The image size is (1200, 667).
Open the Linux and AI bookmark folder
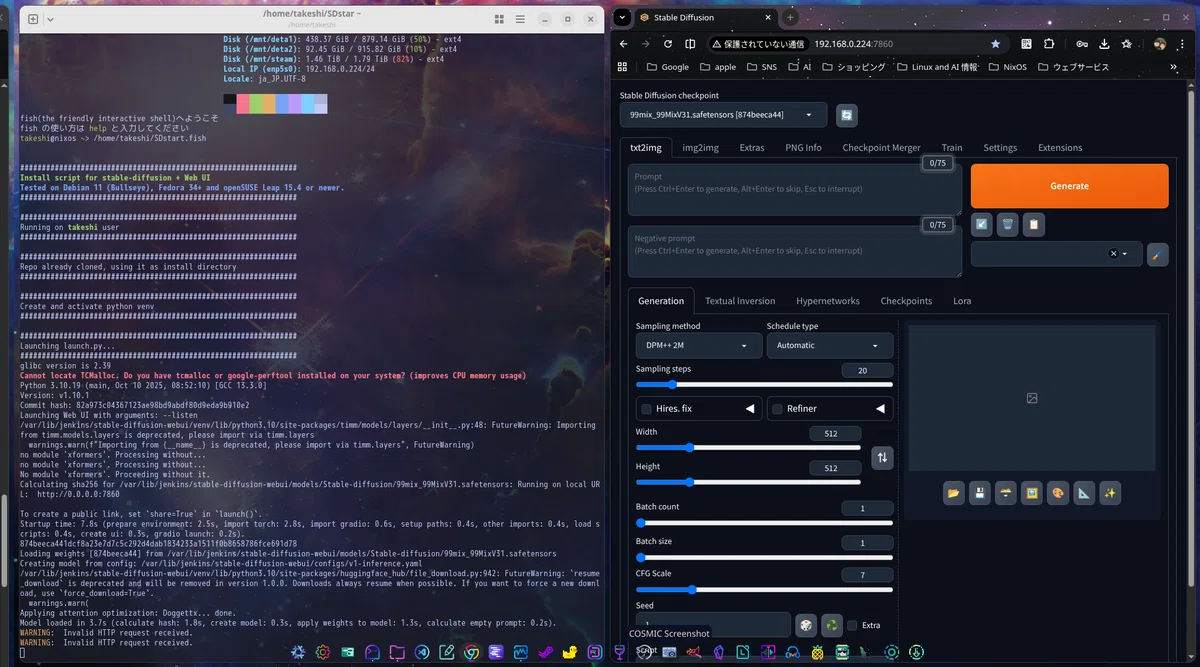(936, 67)
